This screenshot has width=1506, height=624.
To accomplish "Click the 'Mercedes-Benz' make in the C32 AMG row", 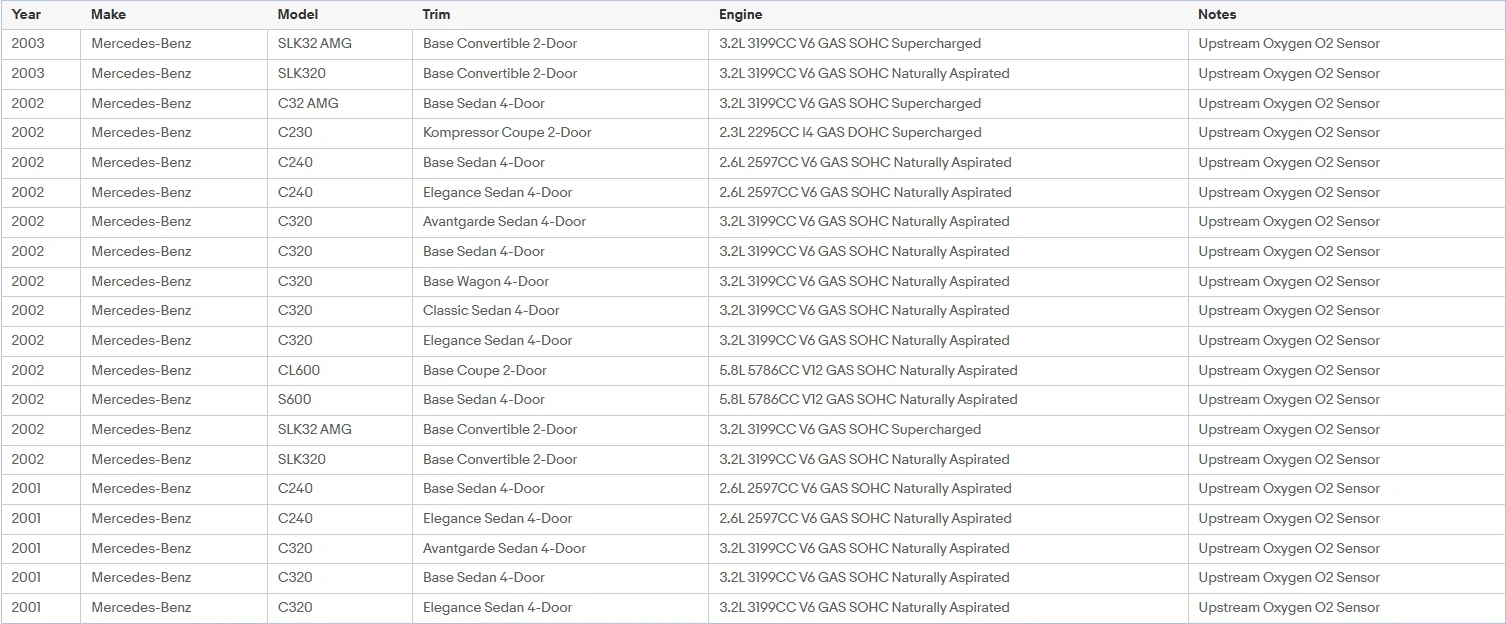I will pos(141,103).
